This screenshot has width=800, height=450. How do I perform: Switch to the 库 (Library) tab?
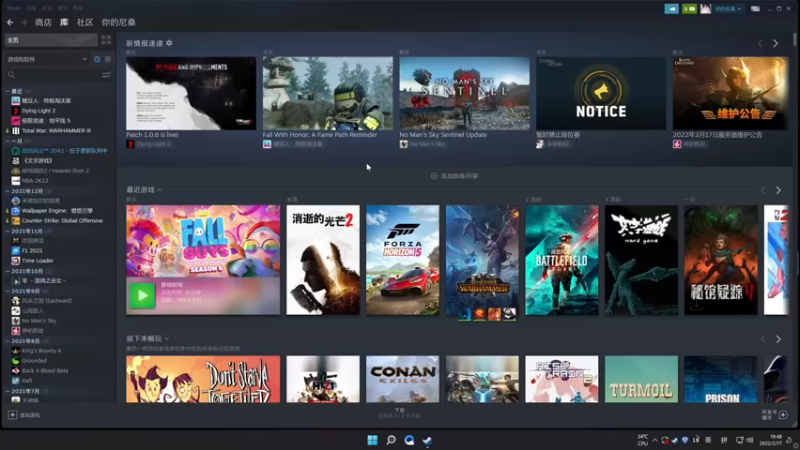(64, 22)
